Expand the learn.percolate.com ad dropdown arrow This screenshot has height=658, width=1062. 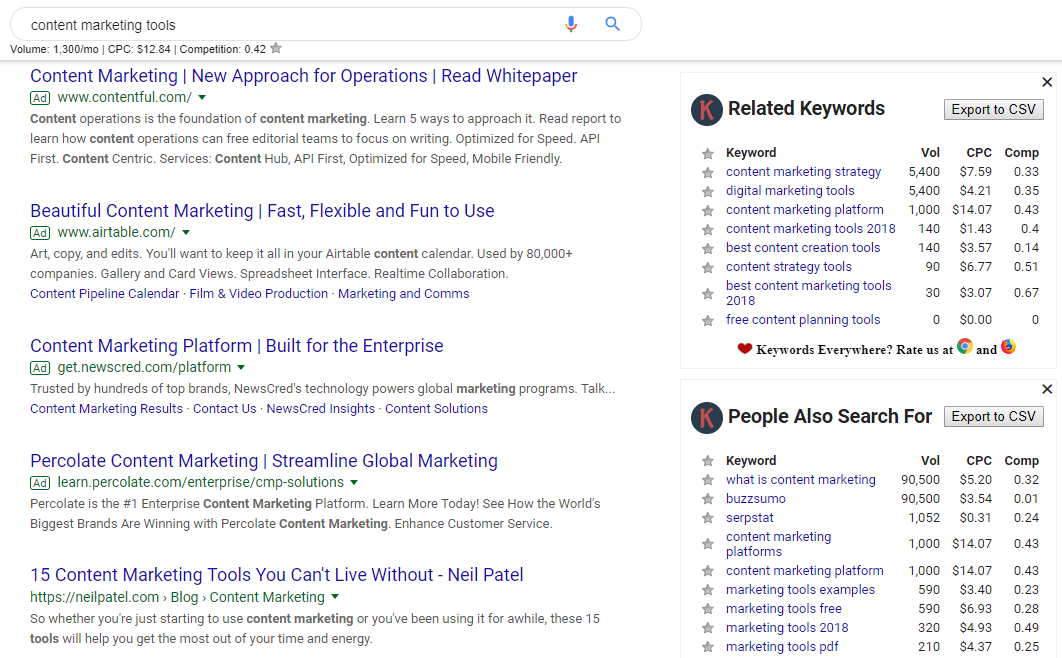354,483
